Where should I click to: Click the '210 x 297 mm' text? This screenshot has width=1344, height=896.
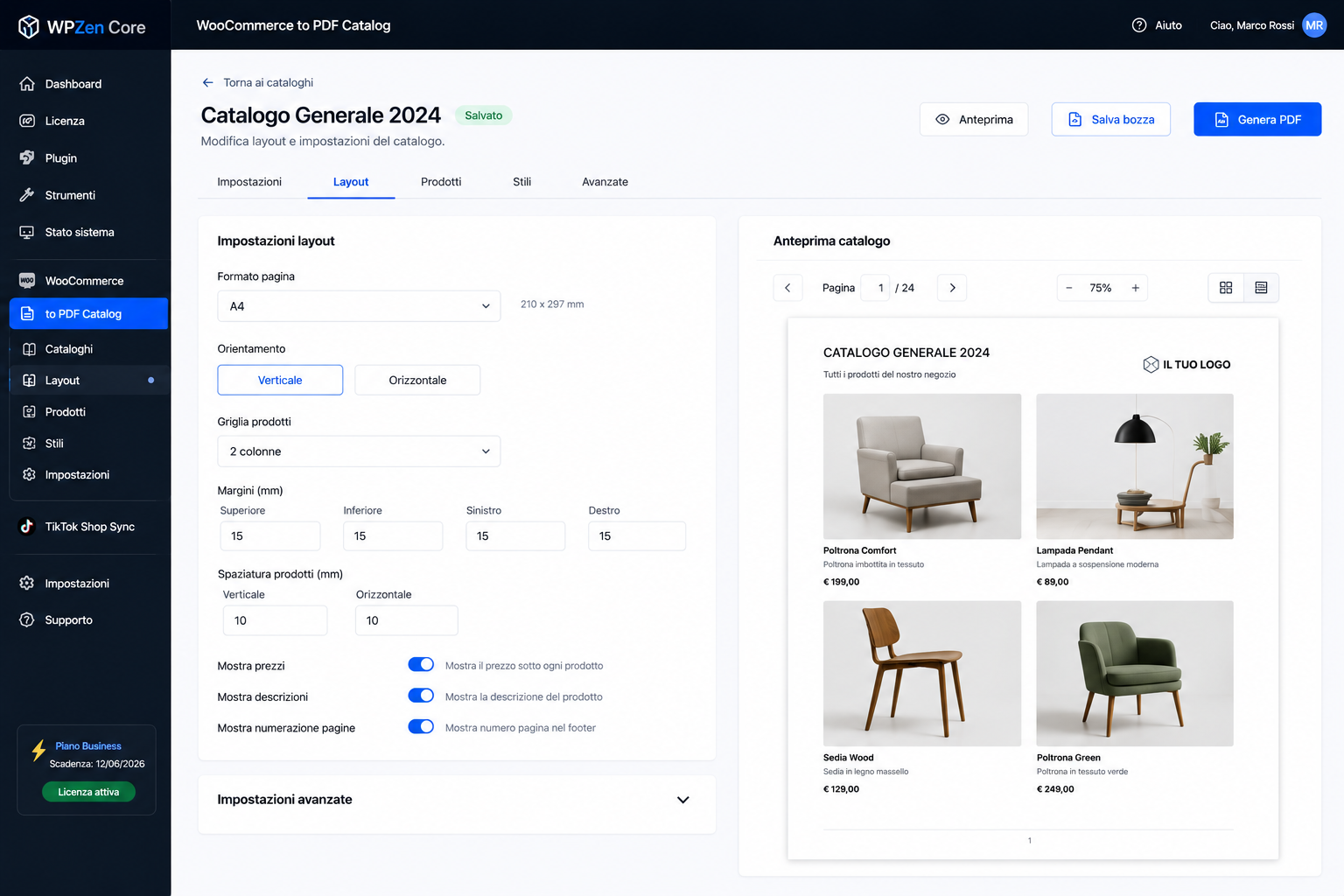pos(552,304)
